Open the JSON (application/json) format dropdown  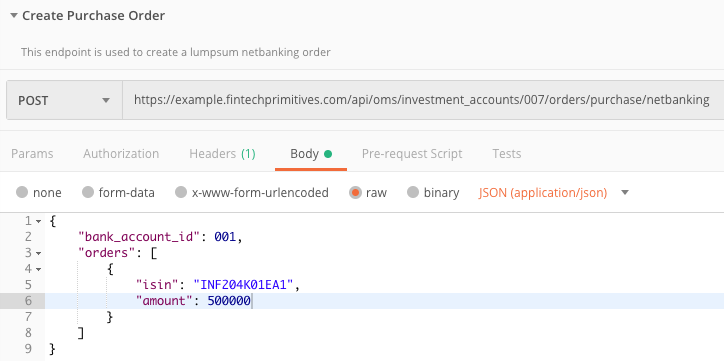point(554,193)
